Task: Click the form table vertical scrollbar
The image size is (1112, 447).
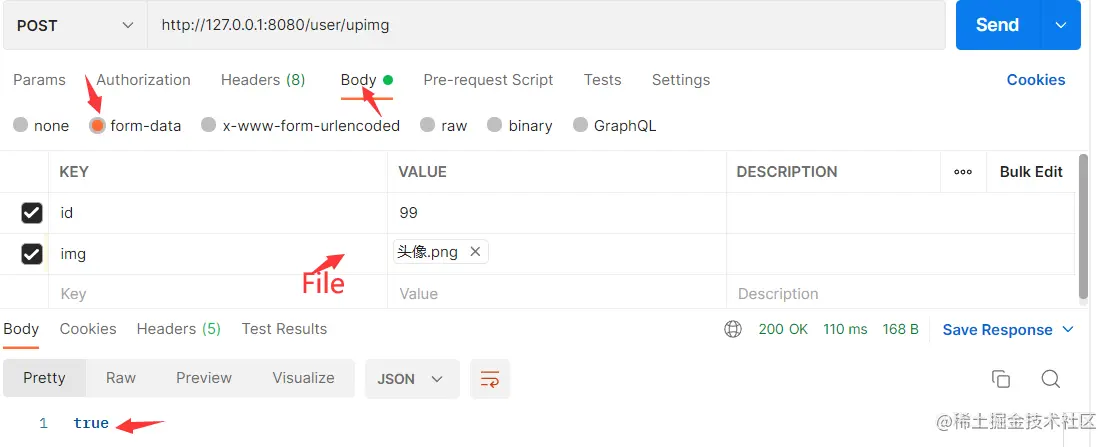Action: (x=1083, y=227)
